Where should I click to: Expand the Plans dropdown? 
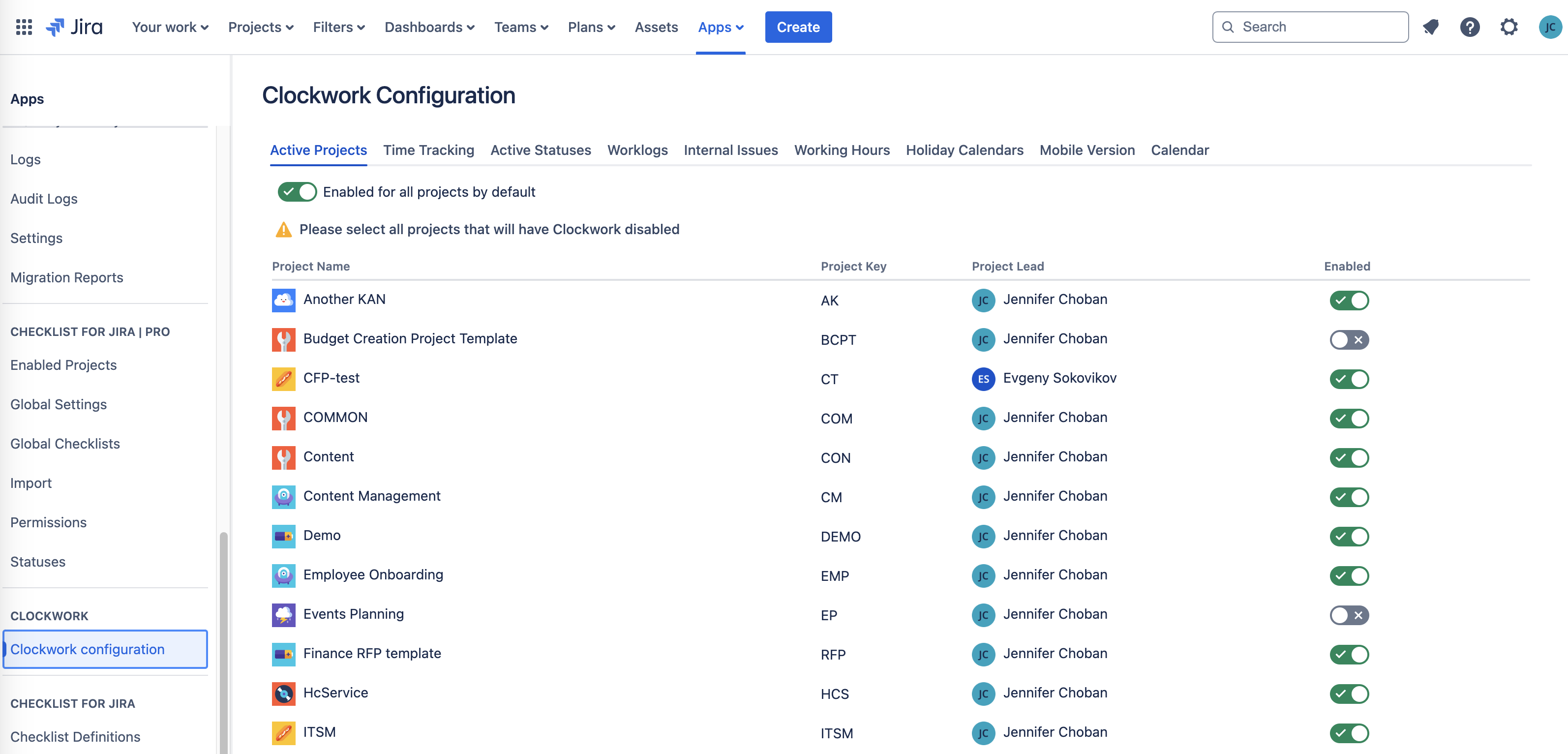591,27
